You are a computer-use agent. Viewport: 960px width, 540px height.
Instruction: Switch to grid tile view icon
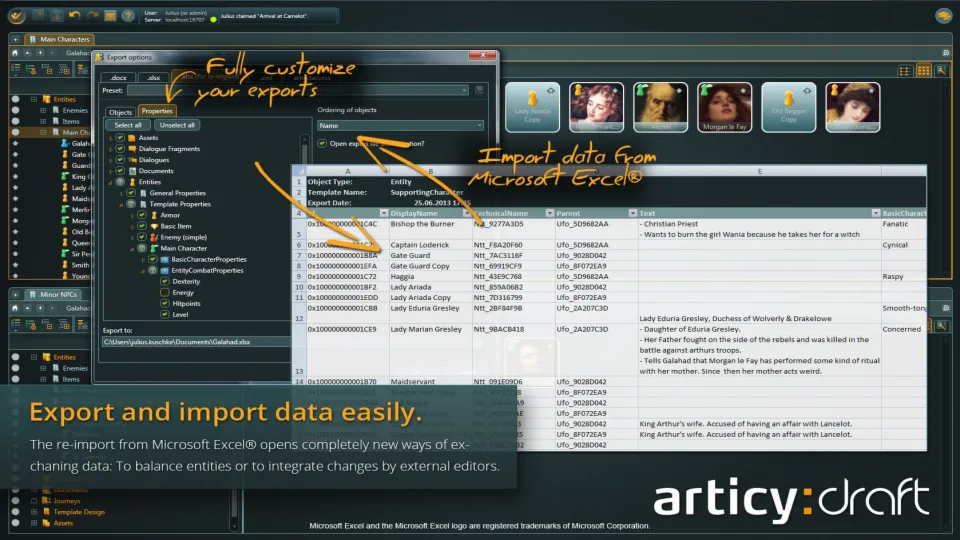(923, 71)
